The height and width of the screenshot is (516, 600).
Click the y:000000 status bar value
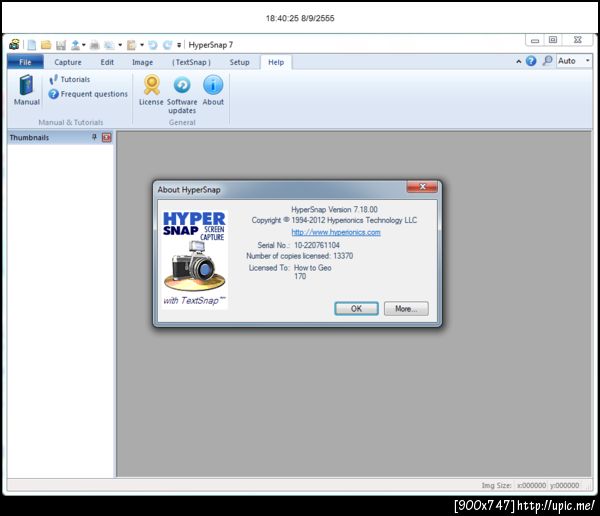point(565,485)
